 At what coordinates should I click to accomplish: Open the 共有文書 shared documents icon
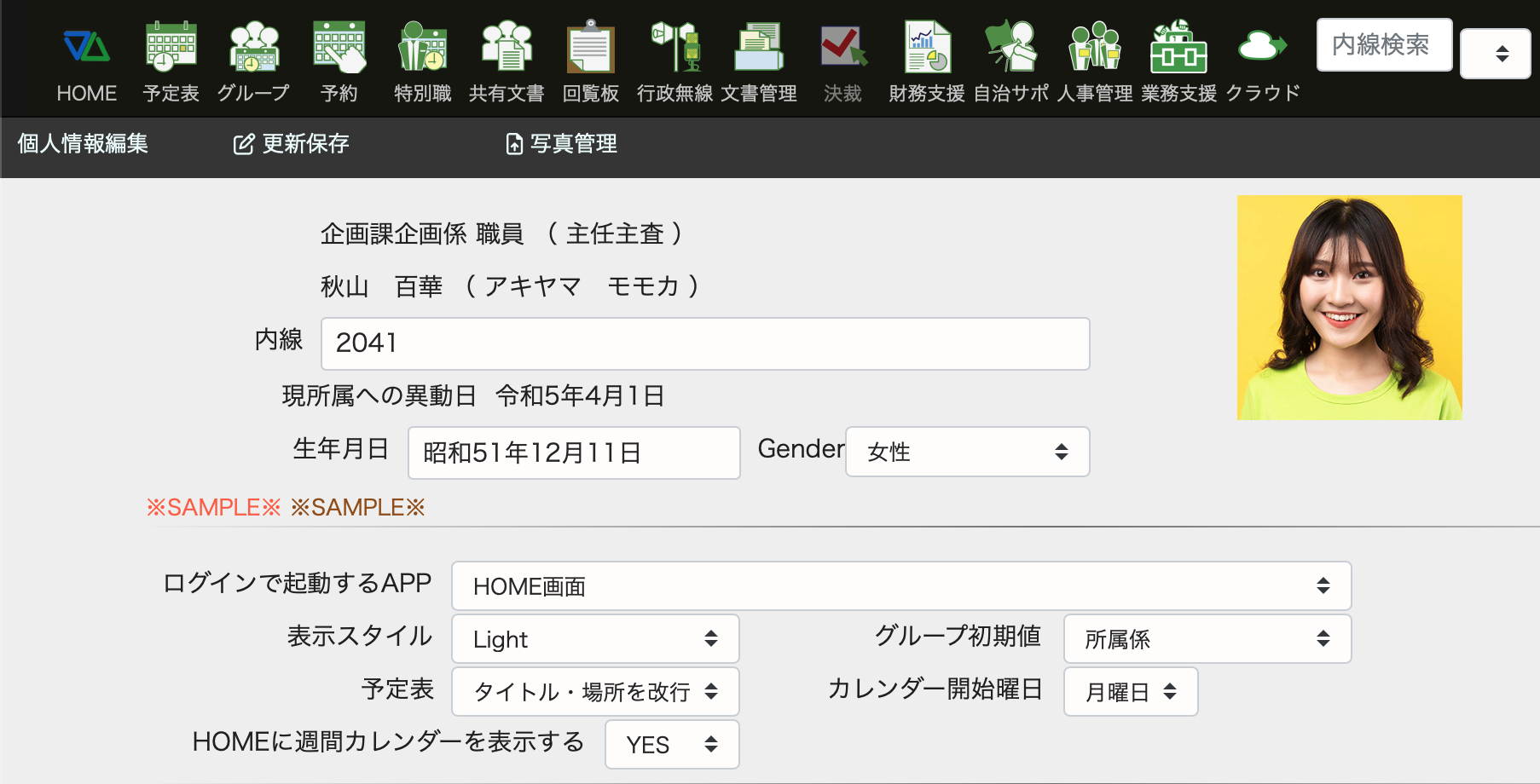[x=507, y=49]
